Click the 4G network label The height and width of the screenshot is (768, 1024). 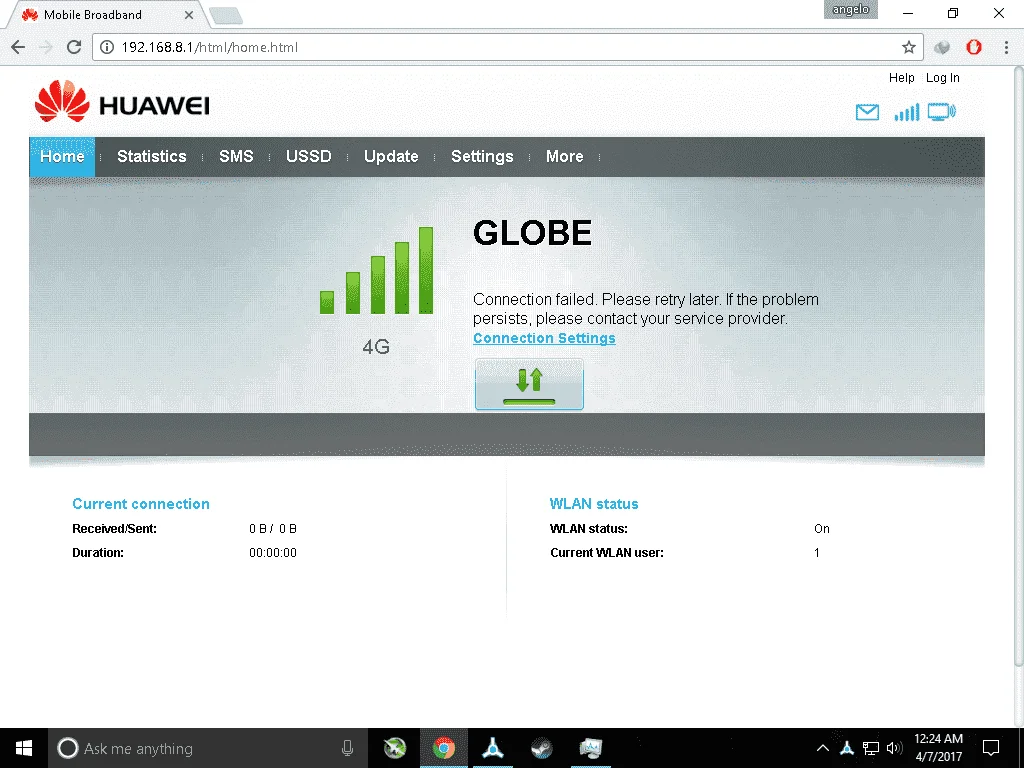(x=376, y=347)
